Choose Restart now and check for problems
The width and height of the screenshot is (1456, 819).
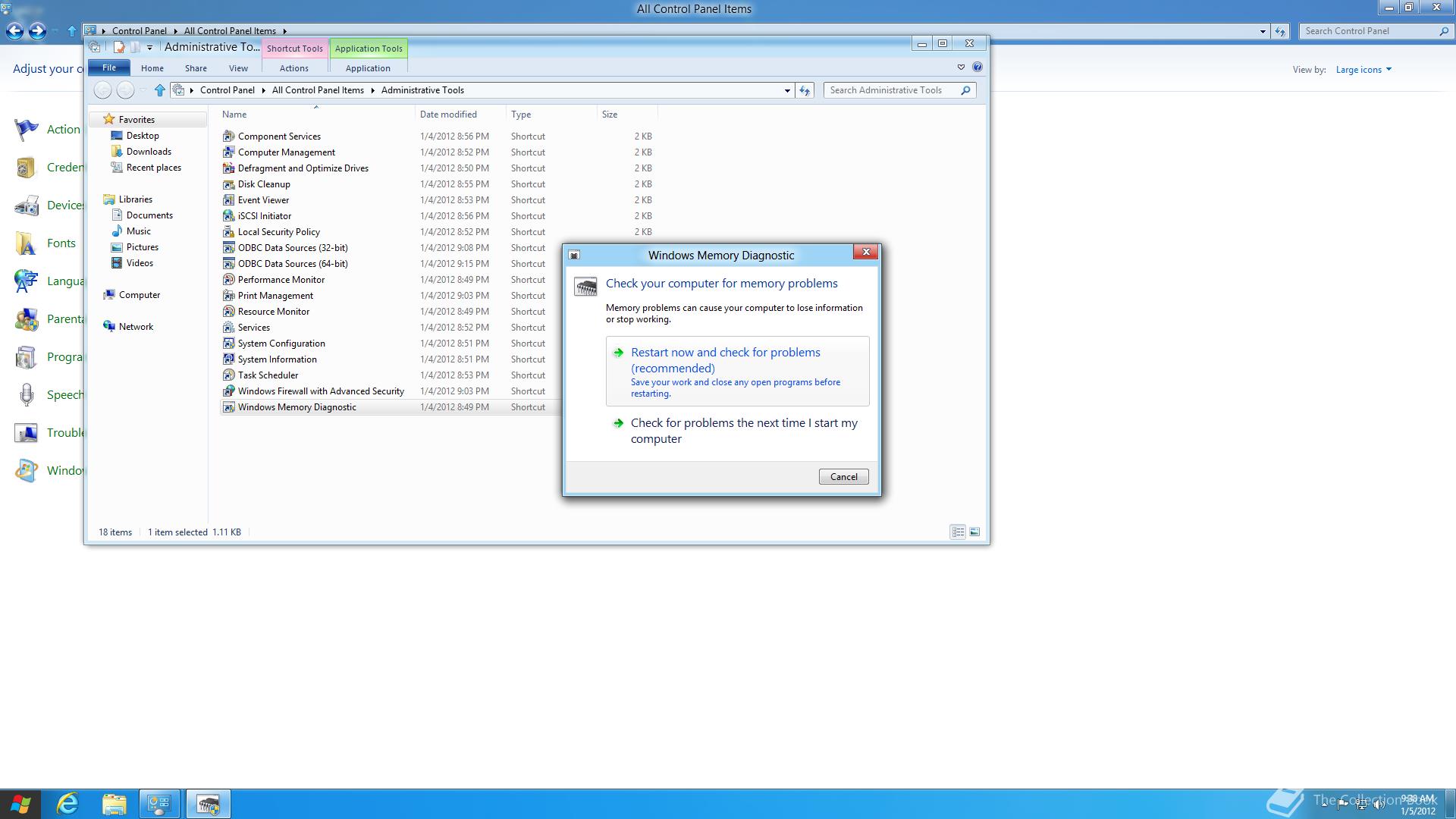point(737,372)
